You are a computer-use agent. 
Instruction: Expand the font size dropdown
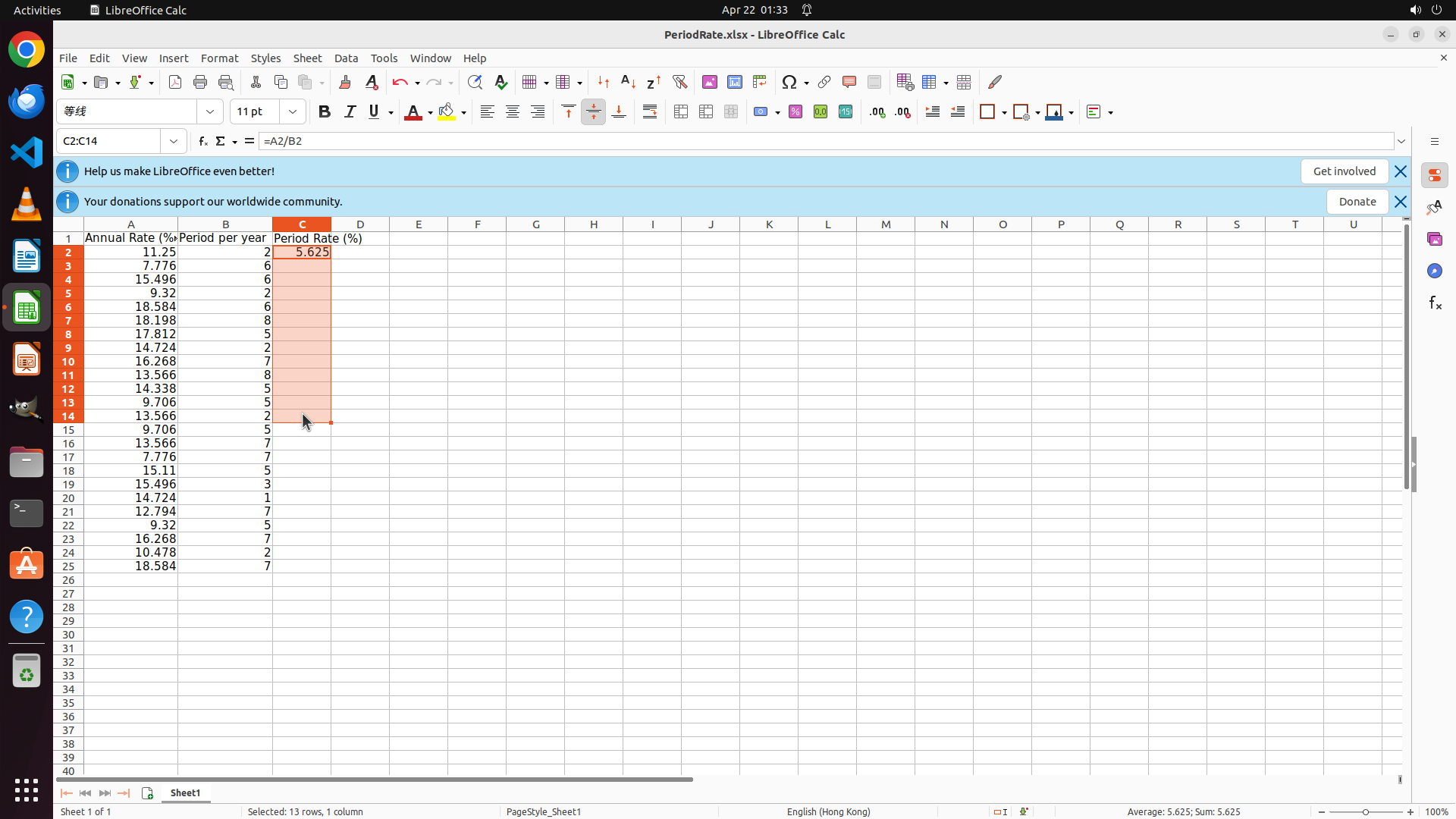[293, 112]
